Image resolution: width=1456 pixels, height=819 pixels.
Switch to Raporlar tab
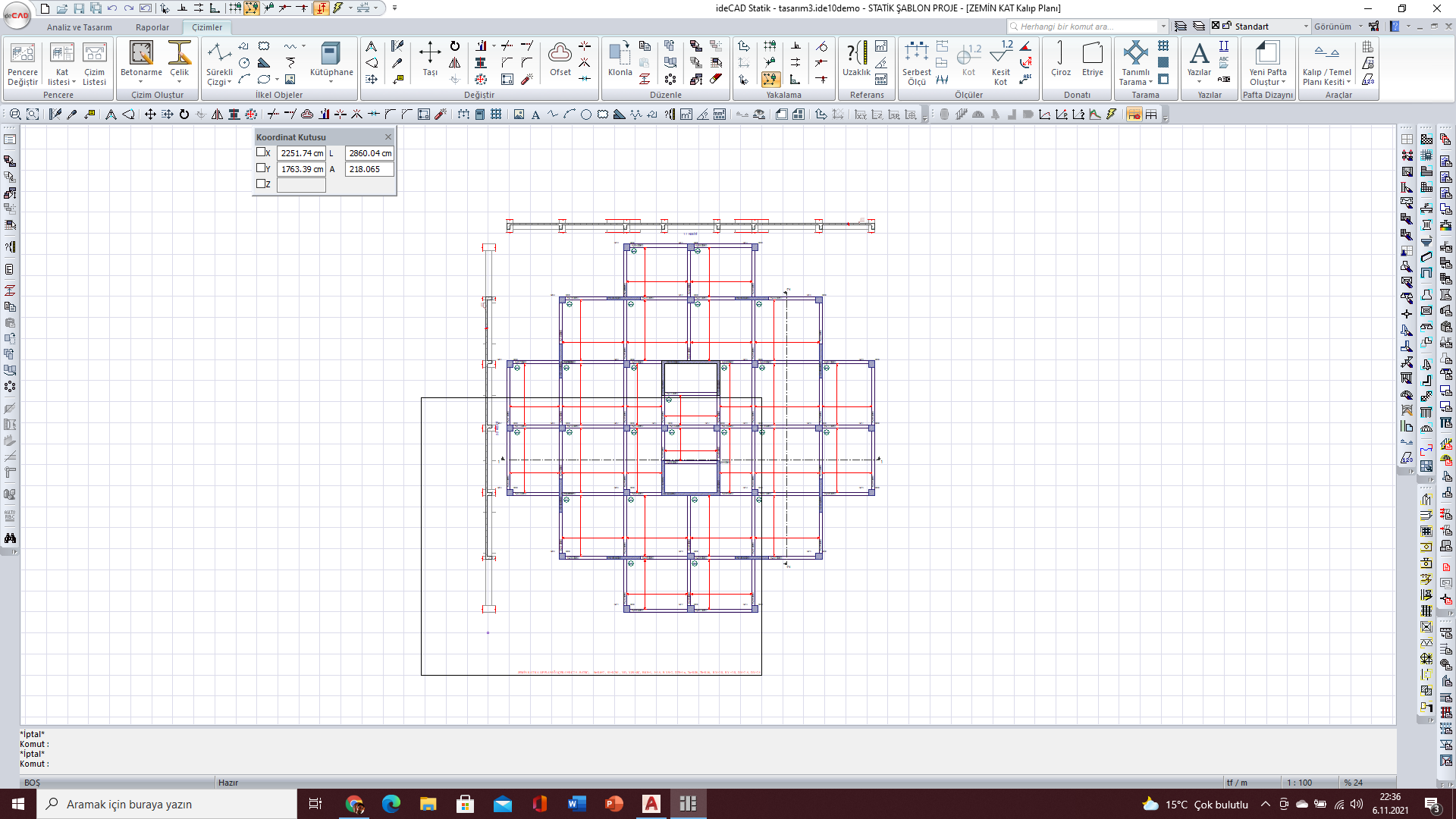tap(152, 27)
